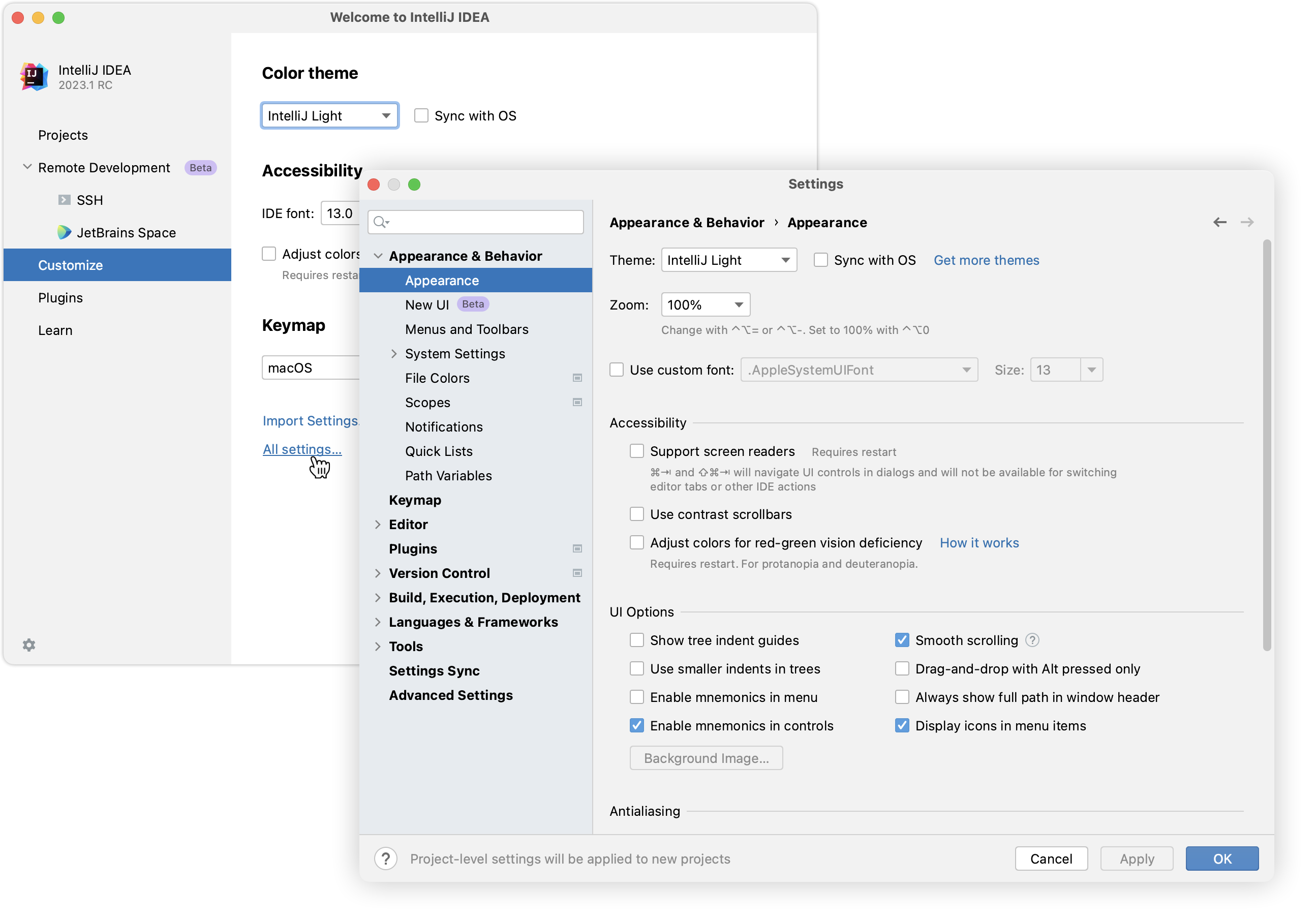Click the project-level icon beside Version Control
This screenshot has height=920, width=1316.
click(x=577, y=573)
